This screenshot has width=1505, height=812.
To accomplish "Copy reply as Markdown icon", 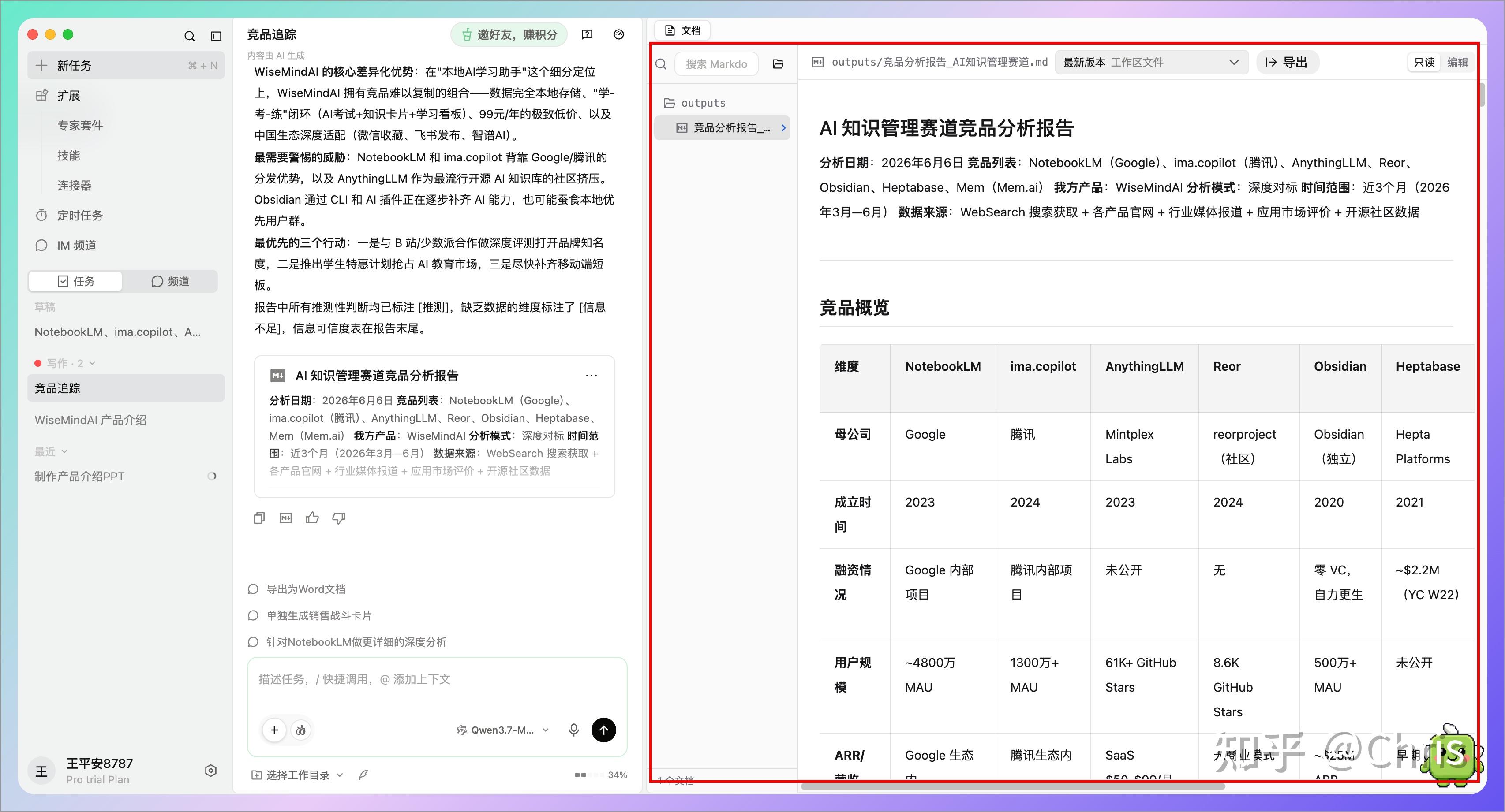I will click(286, 518).
